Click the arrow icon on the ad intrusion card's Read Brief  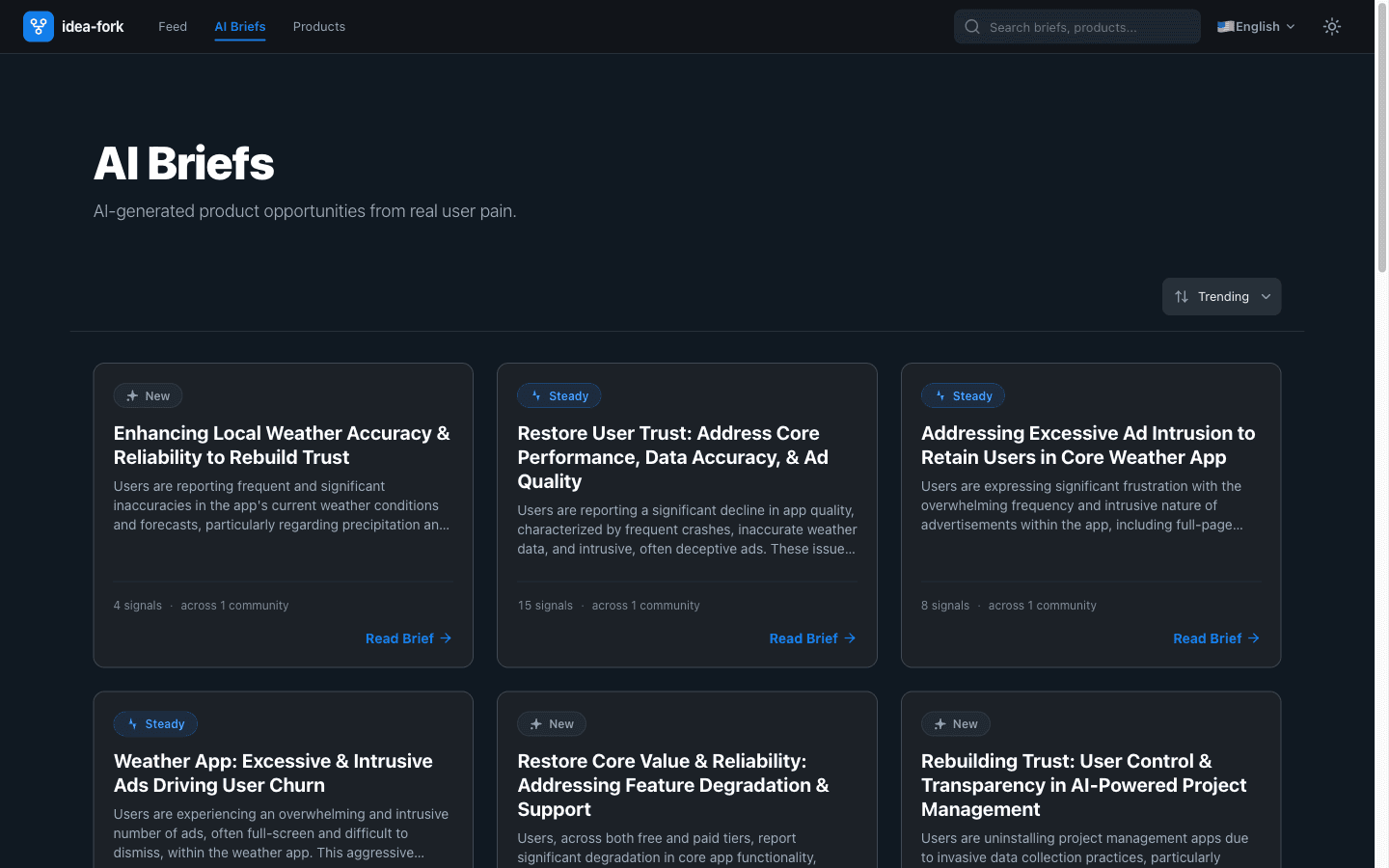pos(1253,637)
